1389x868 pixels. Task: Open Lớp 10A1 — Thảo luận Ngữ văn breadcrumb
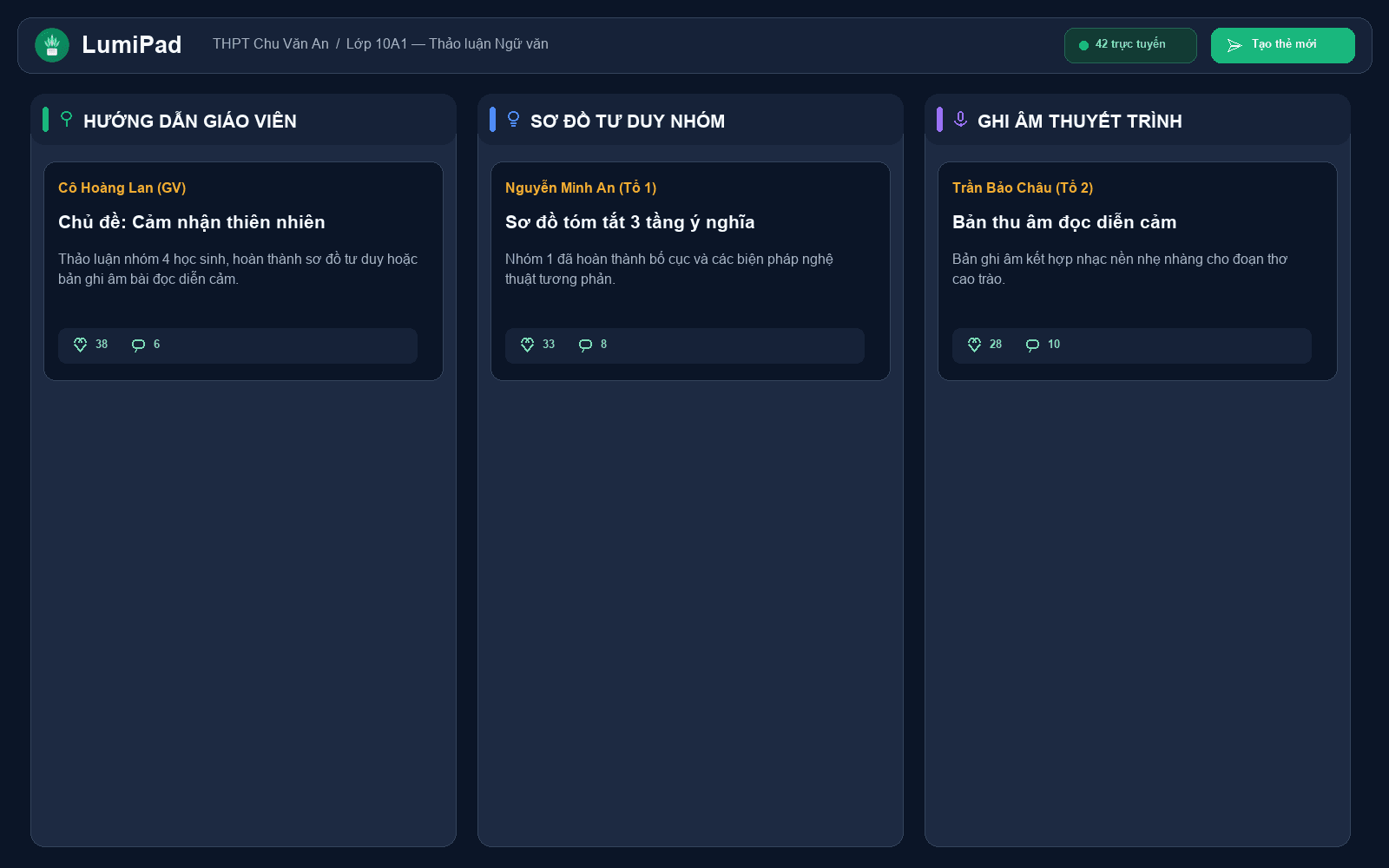(447, 44)
